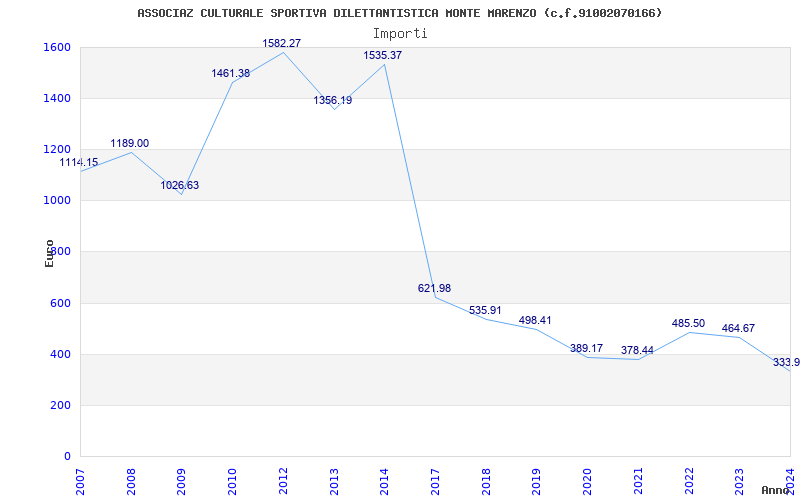The image size is (800, 500).
Task: Select the 1026.63 data label
Action: tap(180, 185)
